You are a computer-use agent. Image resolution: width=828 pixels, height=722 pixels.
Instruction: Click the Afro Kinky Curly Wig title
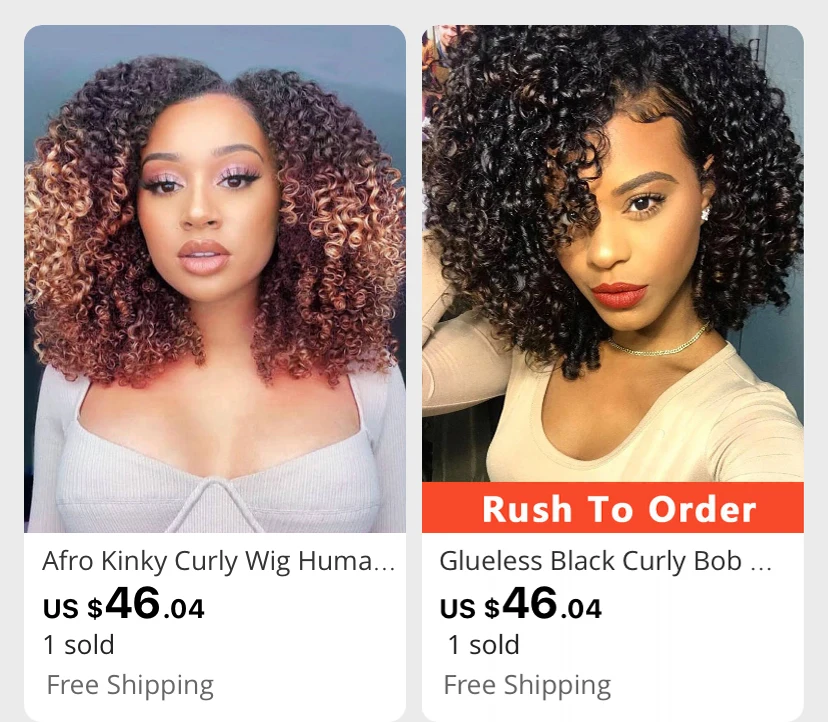tap(219, 561)
